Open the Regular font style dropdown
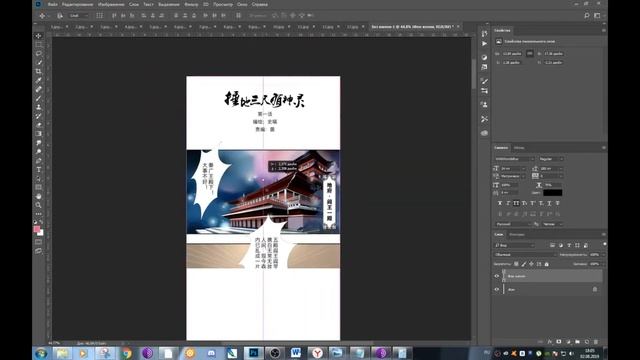 coord(551,159)
